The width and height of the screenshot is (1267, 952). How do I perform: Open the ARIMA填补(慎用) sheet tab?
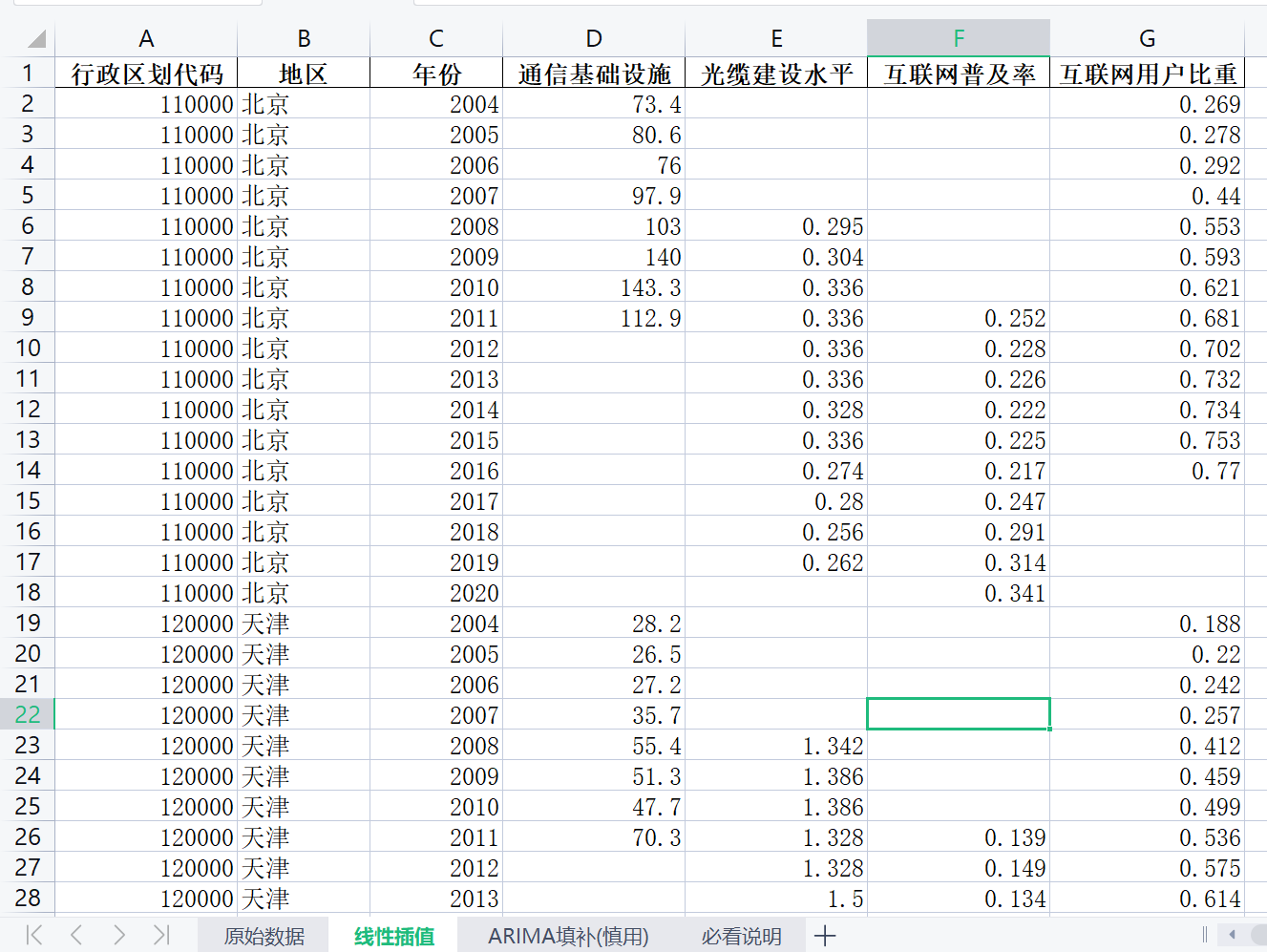[568, 936]
